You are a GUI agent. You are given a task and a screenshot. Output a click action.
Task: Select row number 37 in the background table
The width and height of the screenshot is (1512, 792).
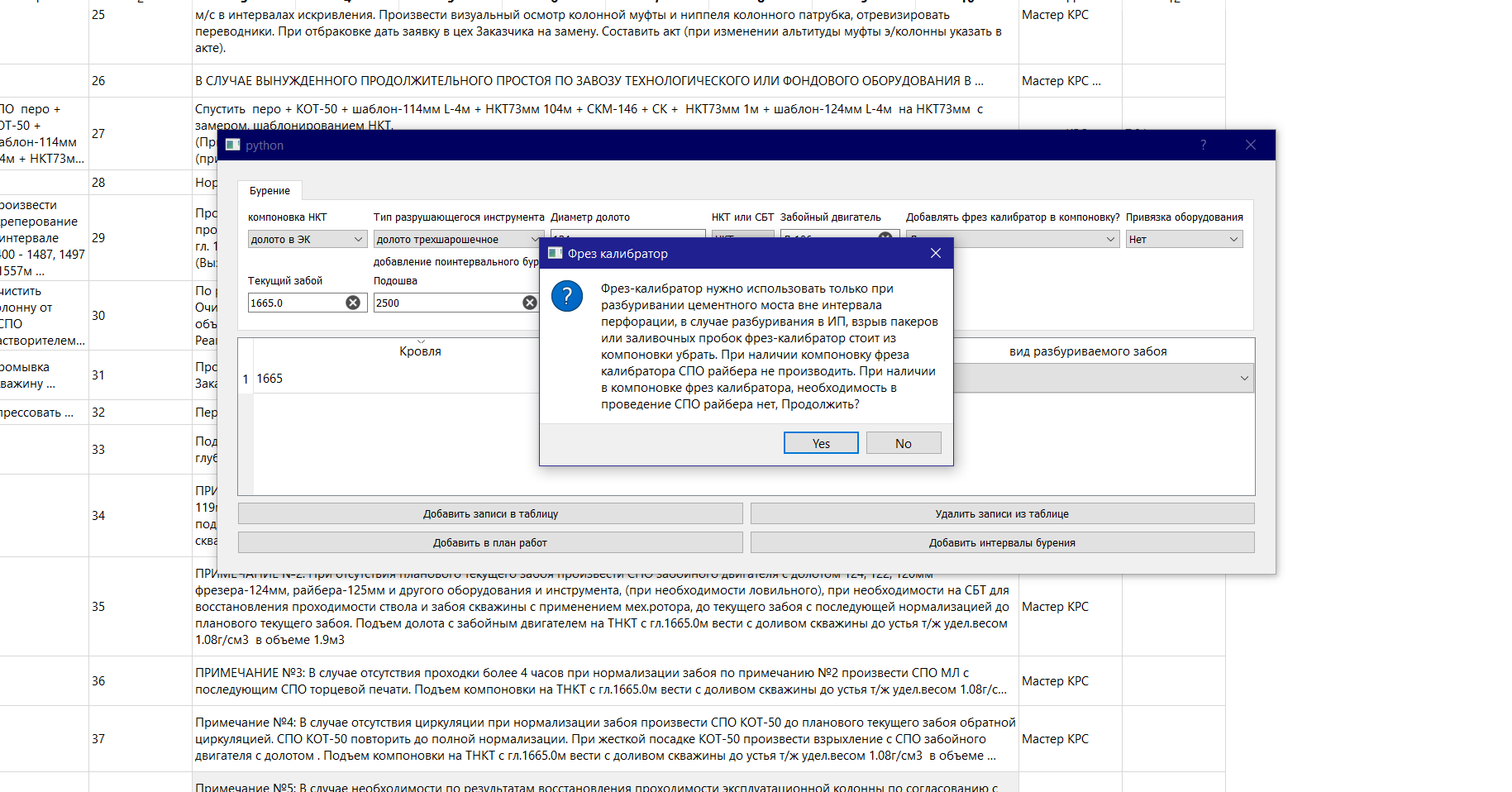(141, 739)
